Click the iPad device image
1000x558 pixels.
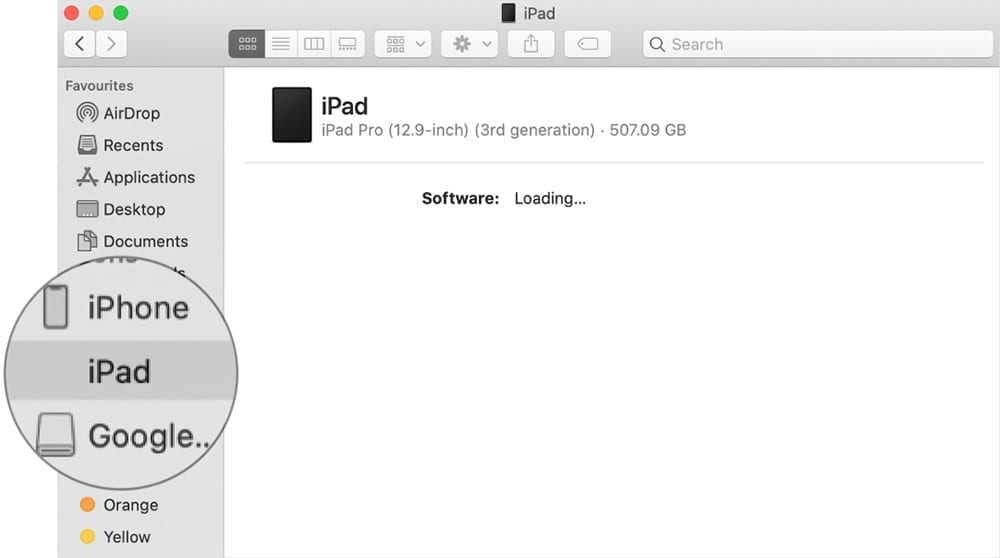point(292,115)
